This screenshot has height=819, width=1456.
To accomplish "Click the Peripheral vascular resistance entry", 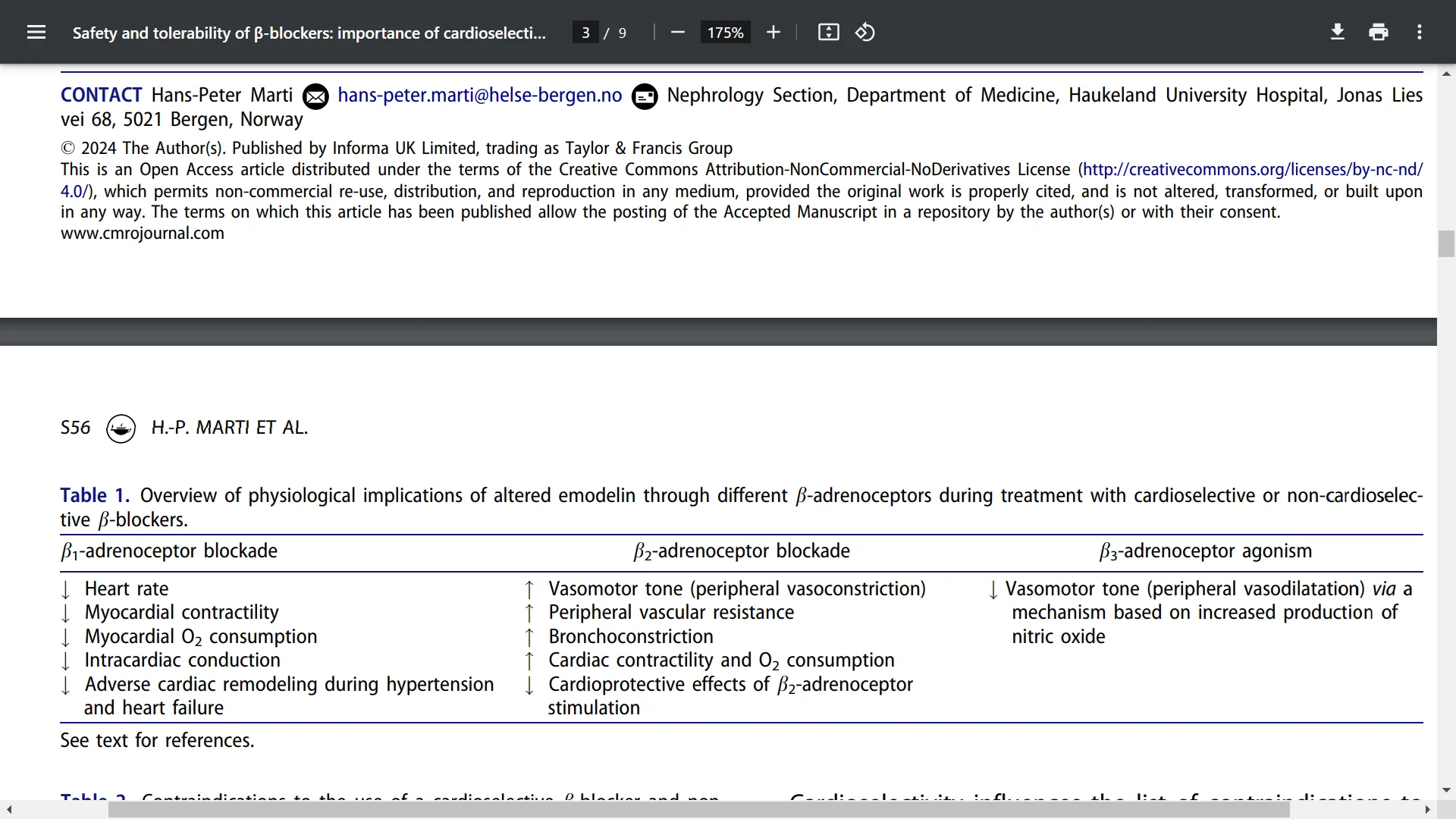I will pyautogui.click(x=671, y=613).
